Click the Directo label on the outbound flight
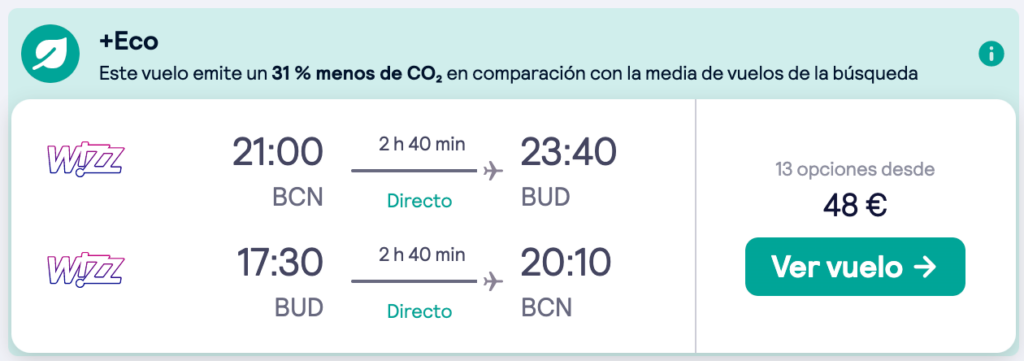Screen dimensions: 1024x361 419,200
